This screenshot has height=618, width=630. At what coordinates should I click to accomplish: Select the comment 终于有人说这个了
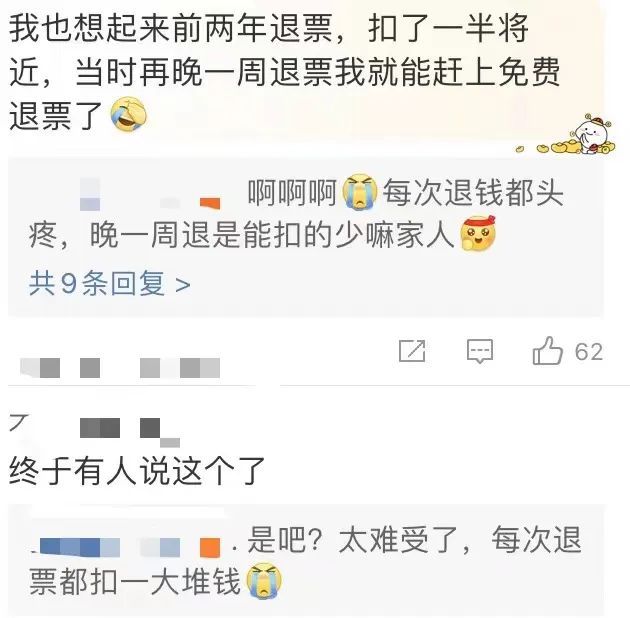point(137,471)
